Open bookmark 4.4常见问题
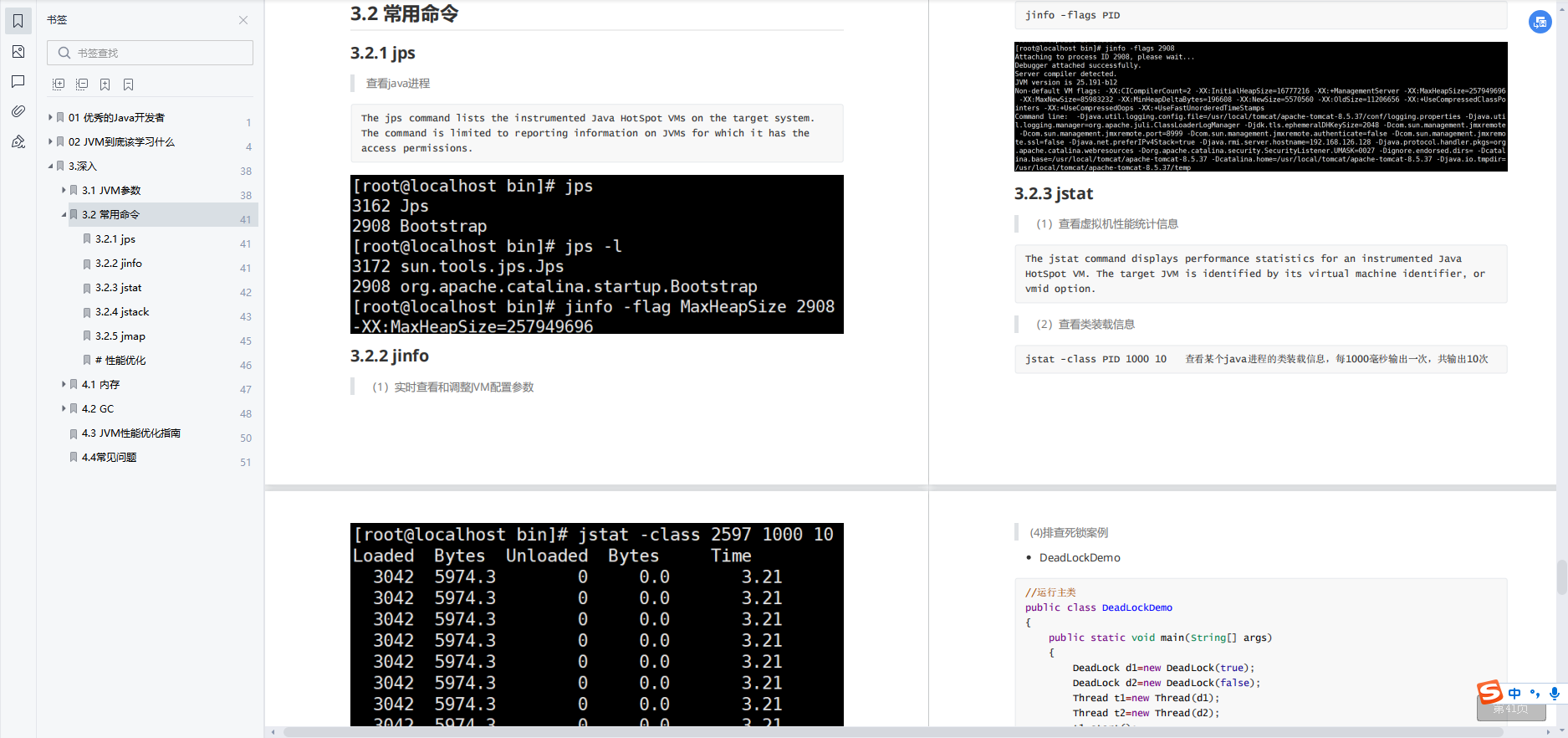1568x738 pixels. (110, 458)
